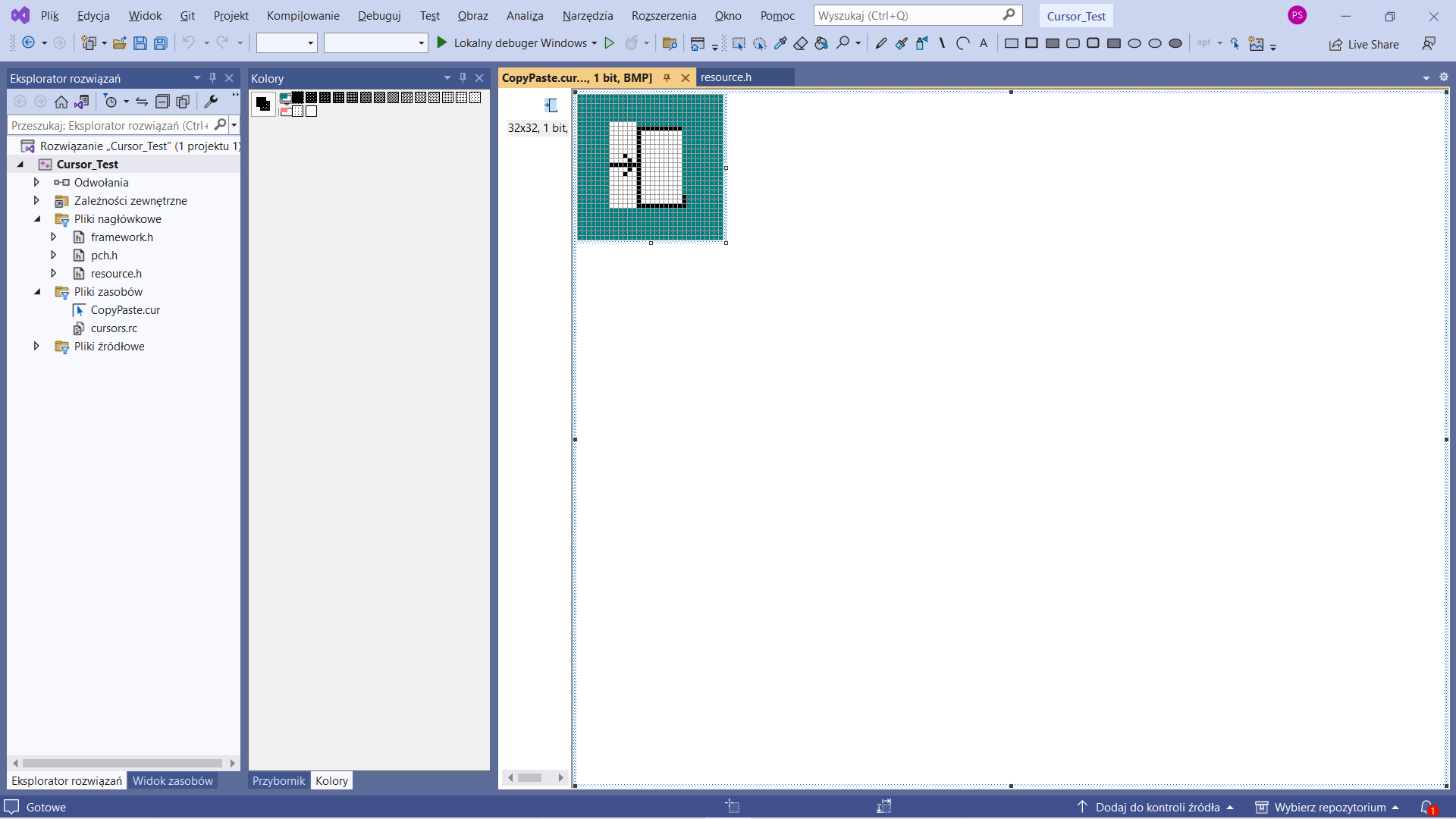Screen dimensions: 1456x819
Task: Open Properties wrench in Solution Explorer
Action: click(211, 102)
